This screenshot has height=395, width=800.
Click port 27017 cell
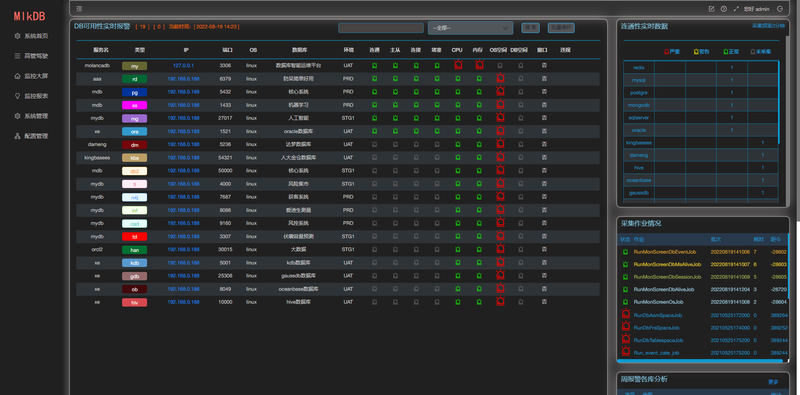[x=225, y=118]
